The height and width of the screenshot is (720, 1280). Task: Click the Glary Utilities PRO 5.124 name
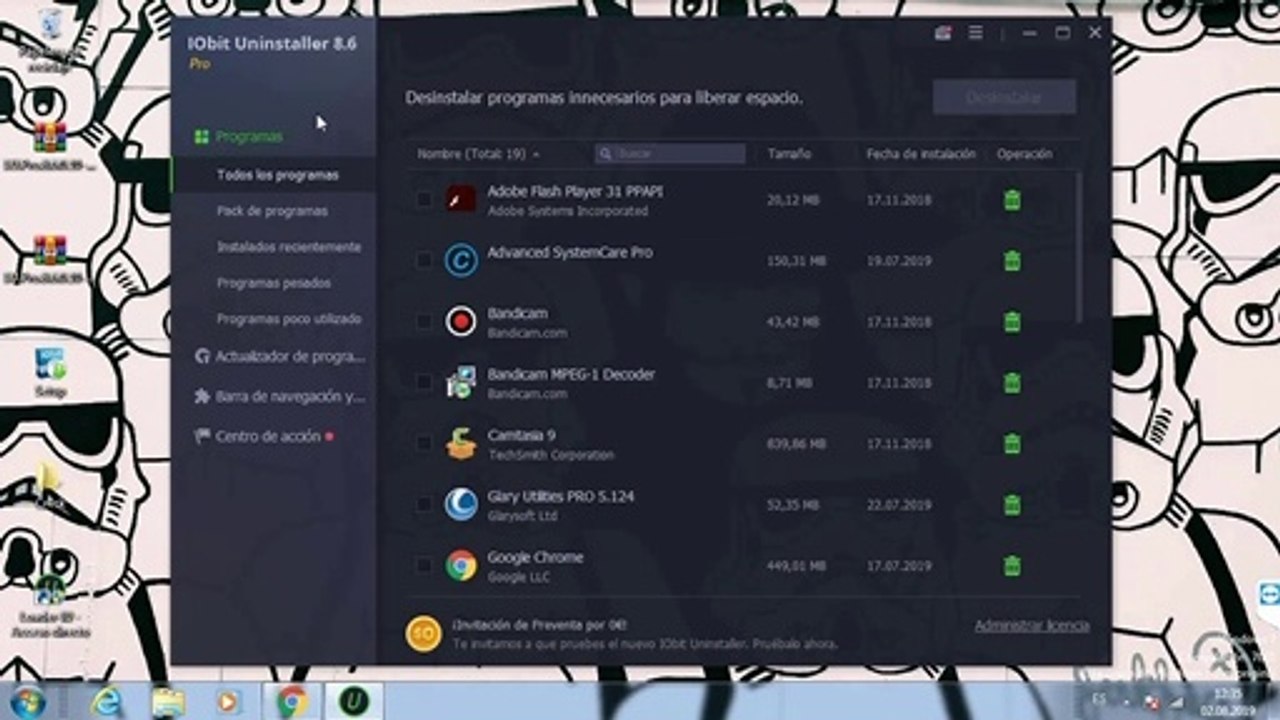coord(561,496)
